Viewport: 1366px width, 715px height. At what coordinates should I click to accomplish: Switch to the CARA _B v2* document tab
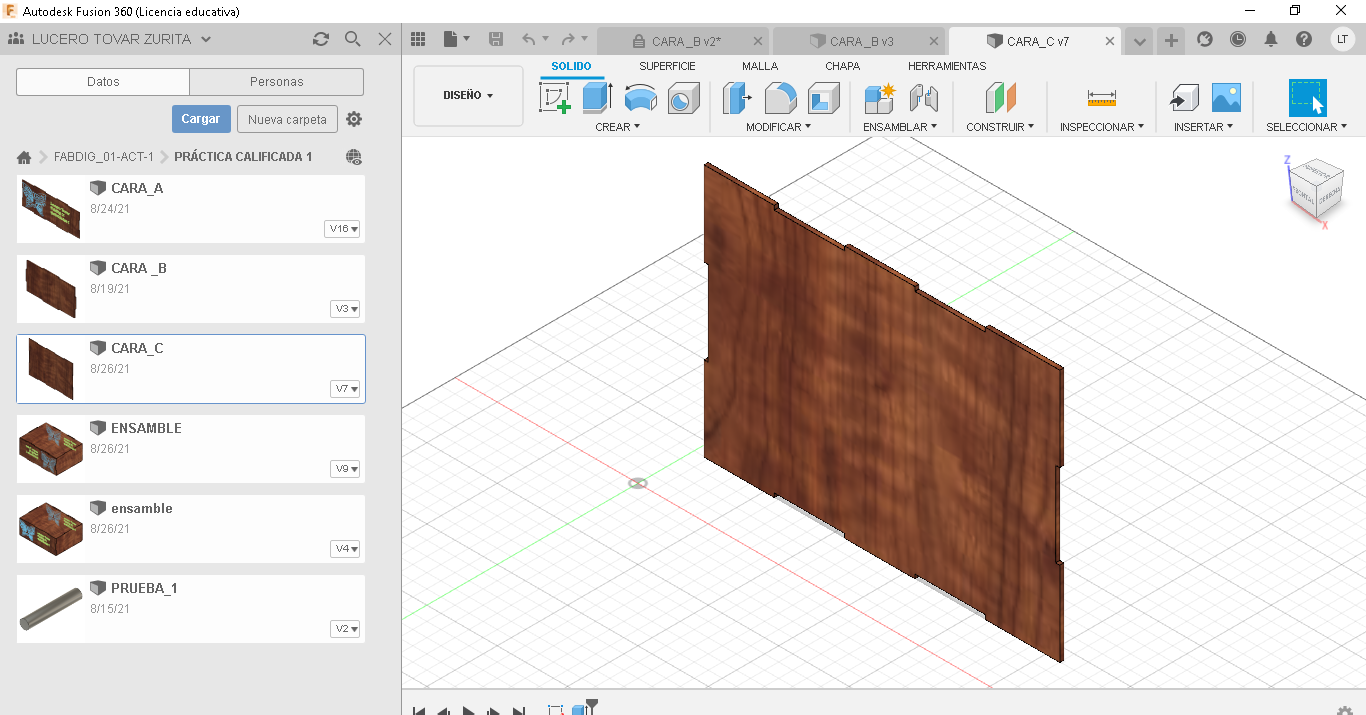[x=683, y=41]
